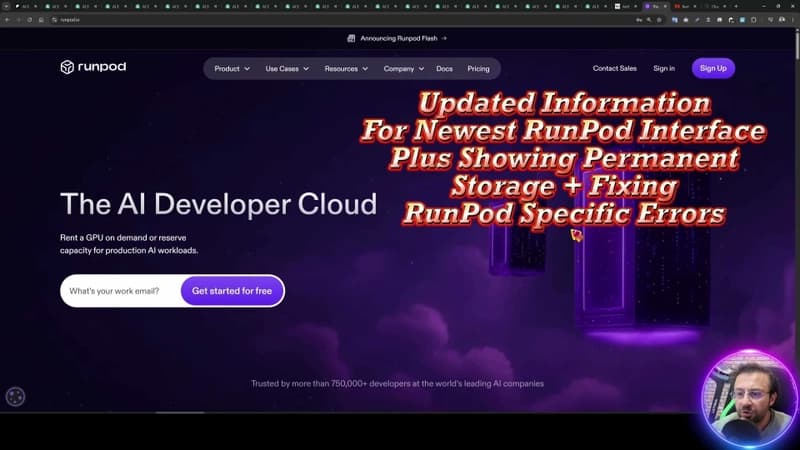Go to the Docs page
This screenshot has height=450, width=800.
click(x=444, y=68)
